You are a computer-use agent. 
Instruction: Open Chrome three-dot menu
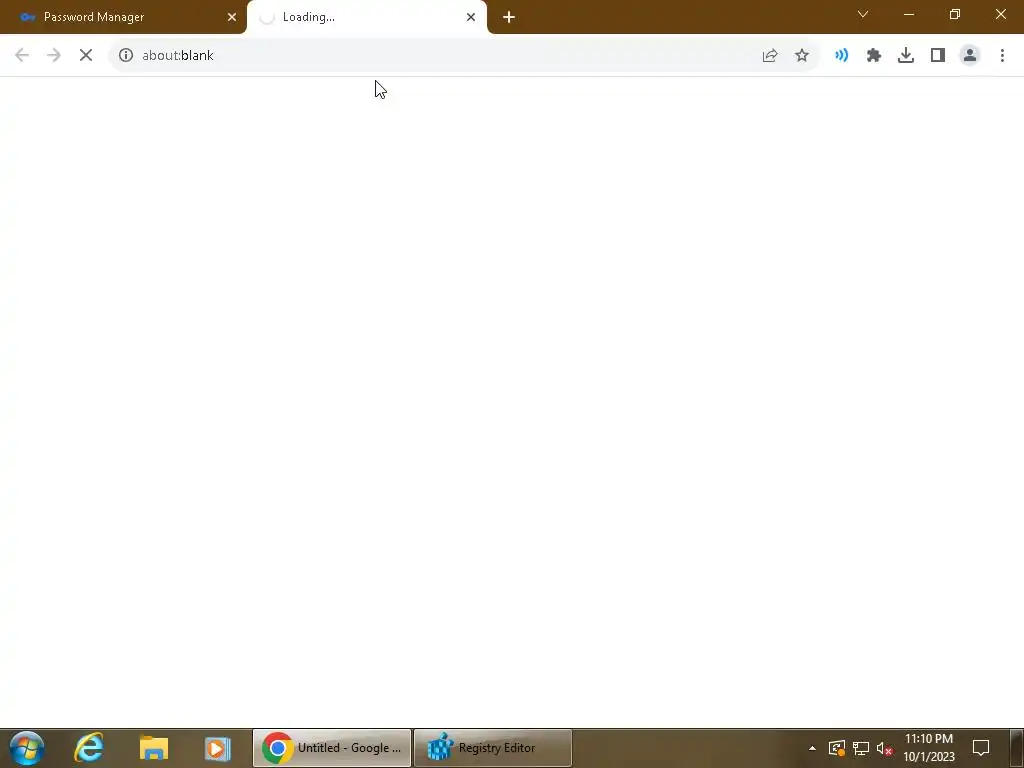1002,56
